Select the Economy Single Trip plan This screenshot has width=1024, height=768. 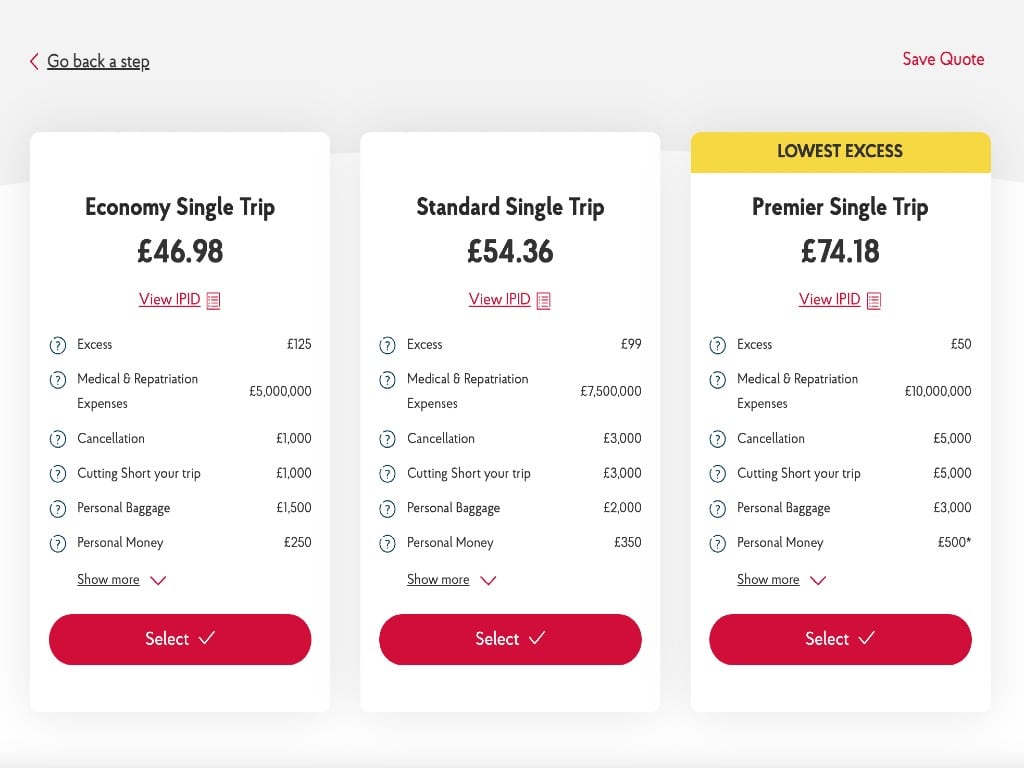point(180,639)
